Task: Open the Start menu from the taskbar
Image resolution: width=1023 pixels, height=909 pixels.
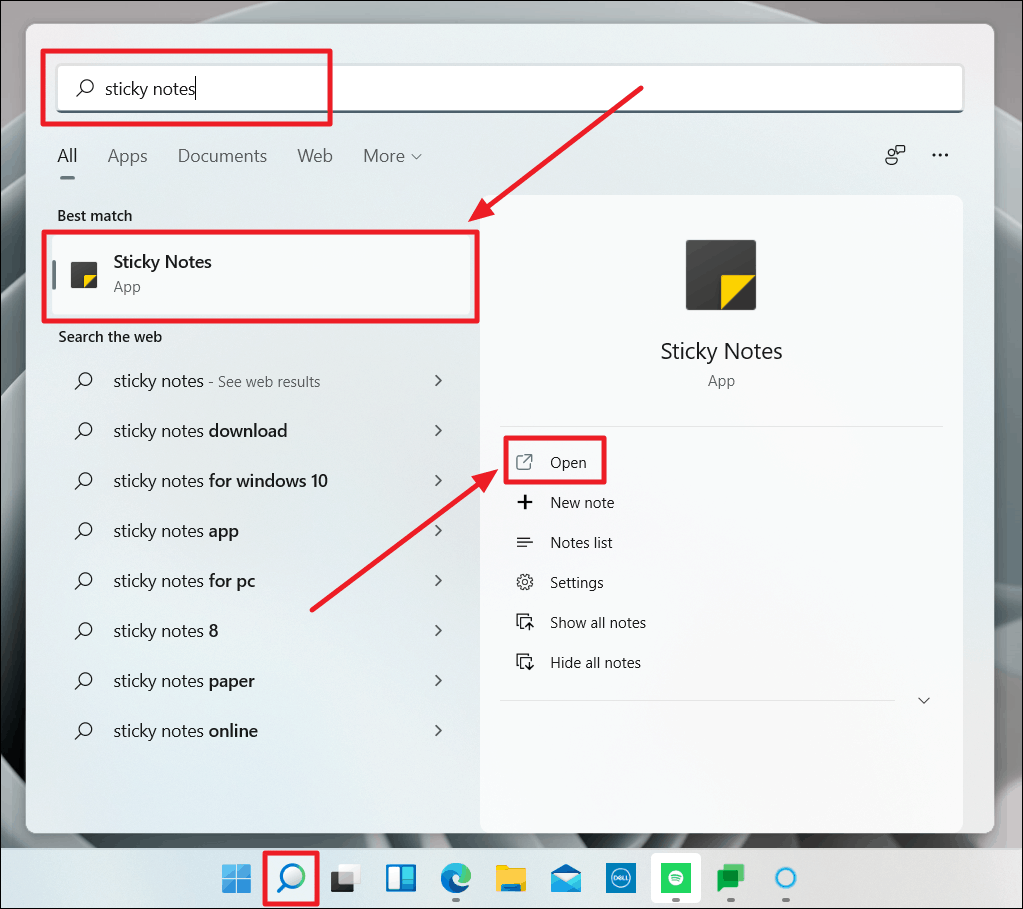Action: 236,878
